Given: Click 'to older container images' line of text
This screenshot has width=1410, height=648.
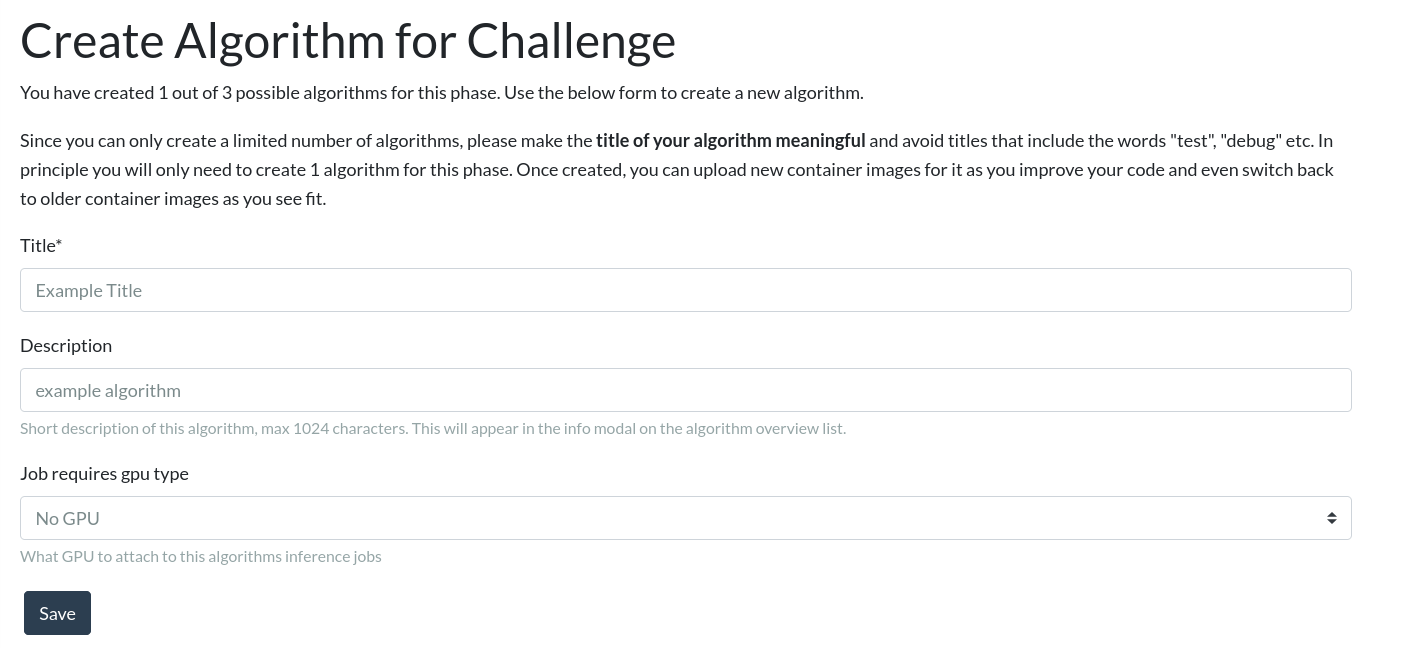Looking at the screenshot, I should [x=172, y=198].
